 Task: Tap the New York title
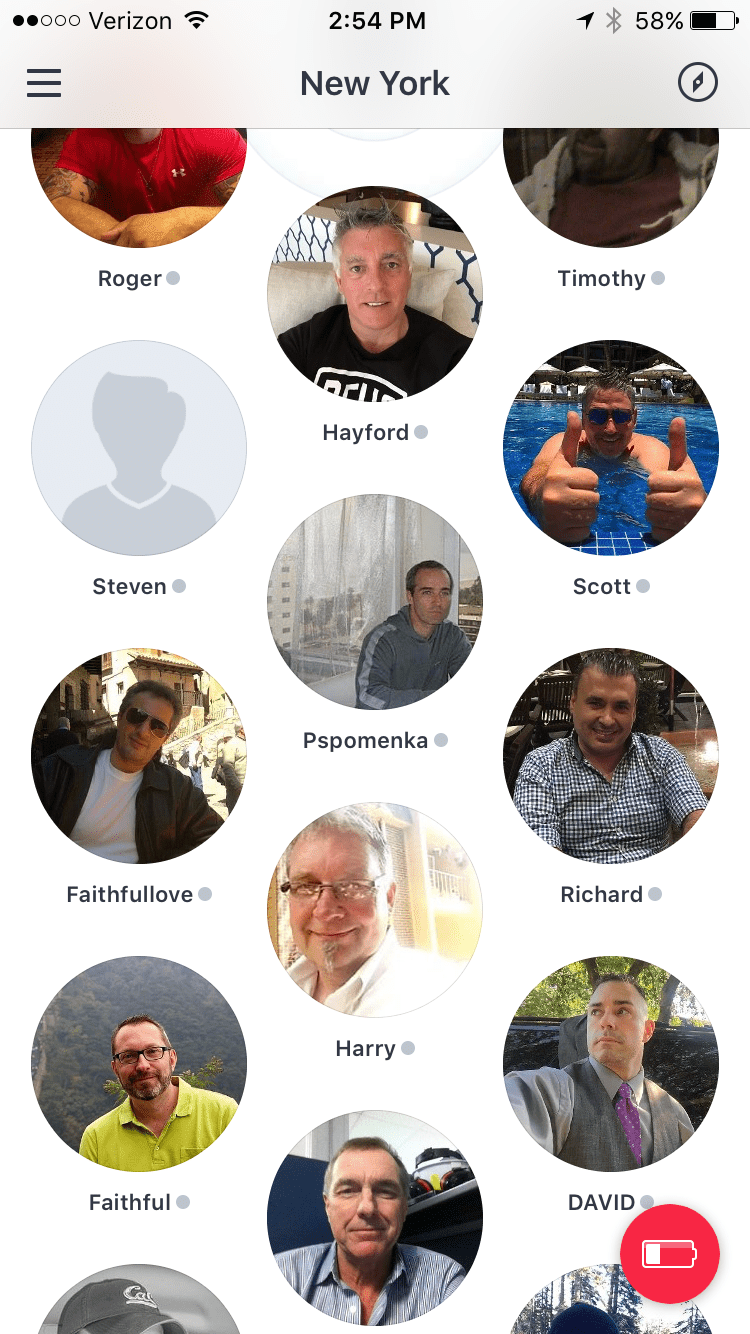point(375,84)
